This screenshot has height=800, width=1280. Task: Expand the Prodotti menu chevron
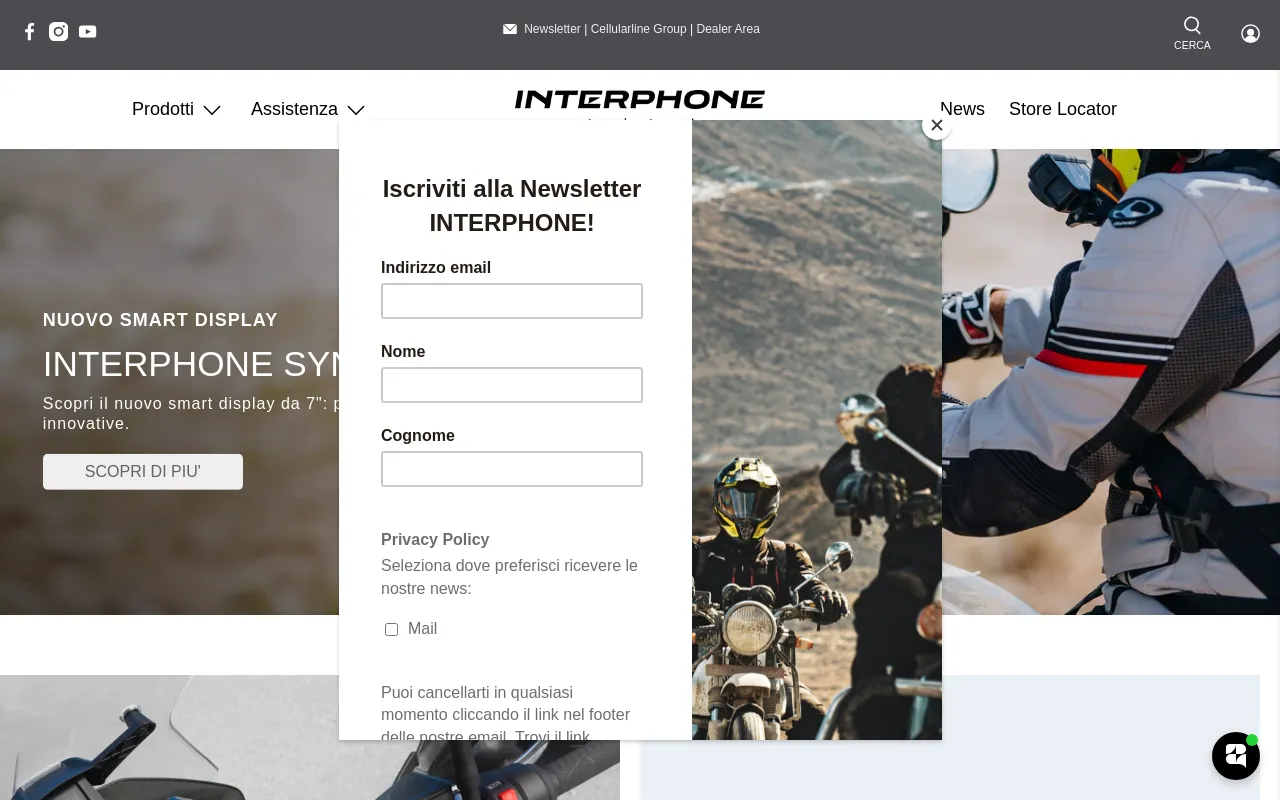point(212,110)
